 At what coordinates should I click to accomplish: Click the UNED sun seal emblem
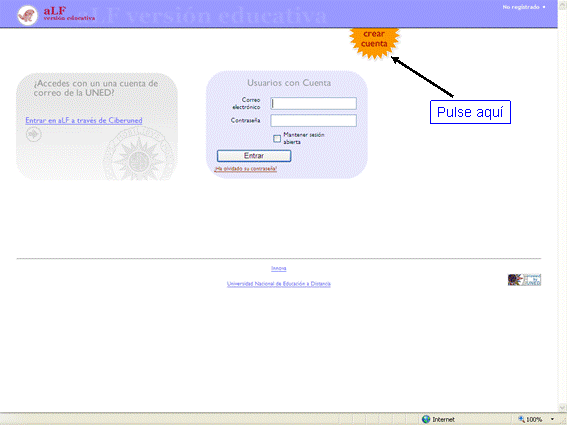point(139,154)
